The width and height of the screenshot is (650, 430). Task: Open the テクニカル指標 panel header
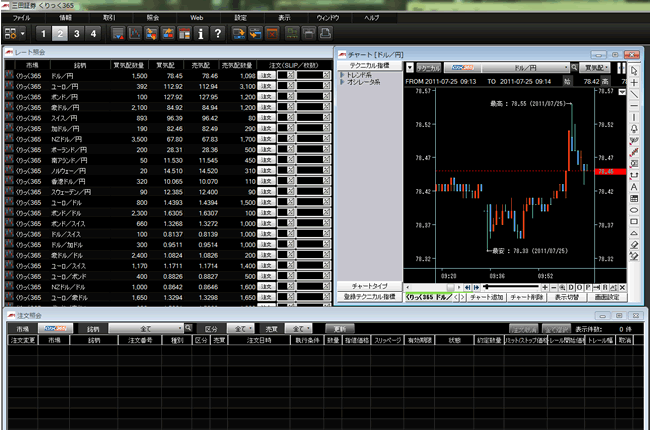click(x=369, y=66)
